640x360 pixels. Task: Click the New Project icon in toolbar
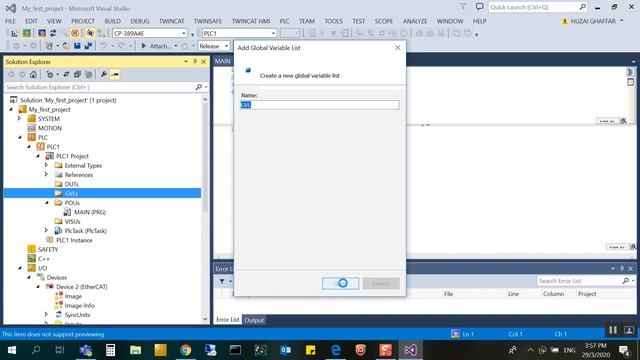(49, 46)
